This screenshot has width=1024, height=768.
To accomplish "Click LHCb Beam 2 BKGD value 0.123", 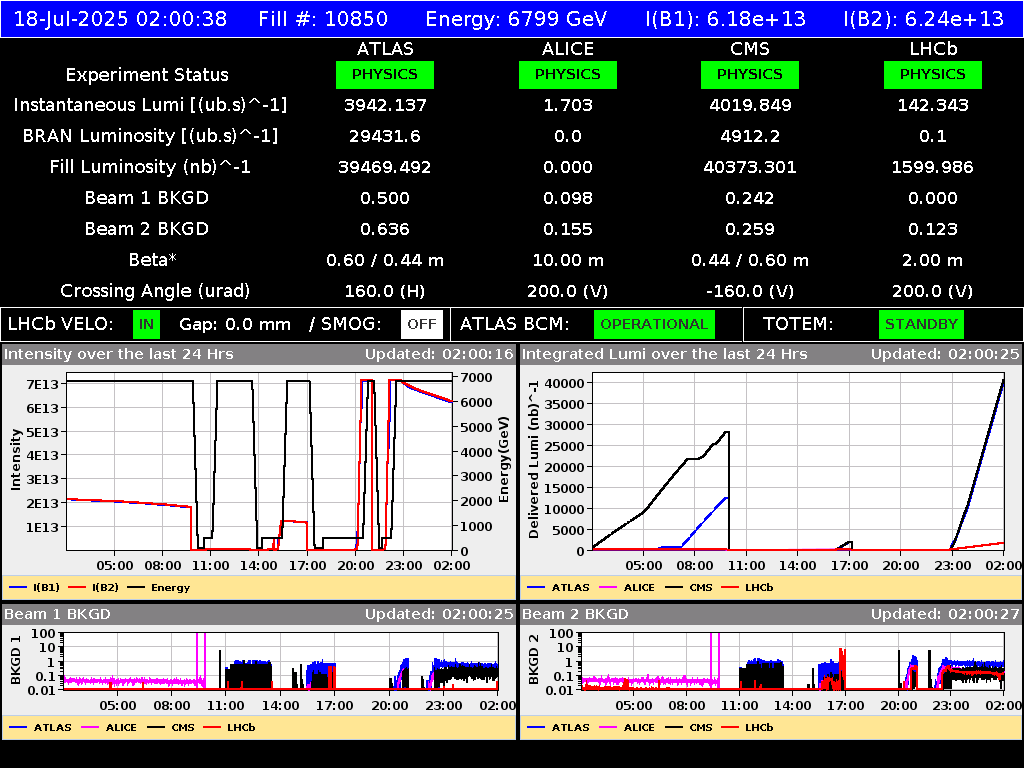I will pyautogui.click(x=933, y=229).
